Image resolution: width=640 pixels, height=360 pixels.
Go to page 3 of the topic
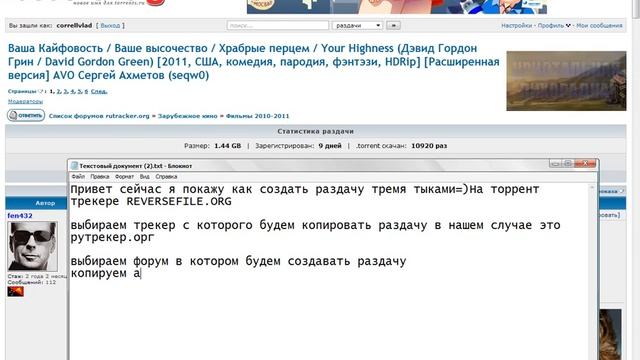(65, 91)
